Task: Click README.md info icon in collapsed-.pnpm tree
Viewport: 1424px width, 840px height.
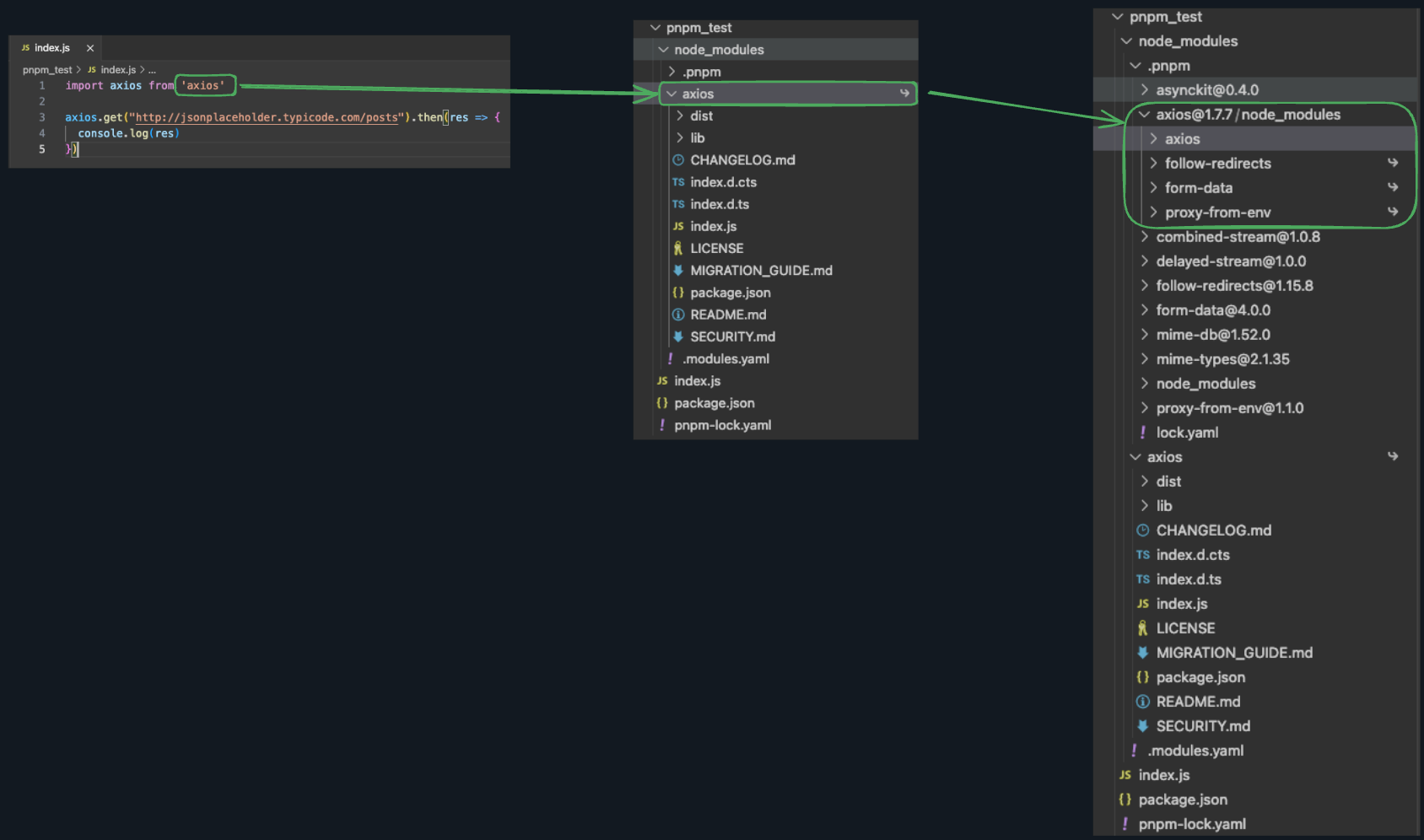Action: point(678,315)
